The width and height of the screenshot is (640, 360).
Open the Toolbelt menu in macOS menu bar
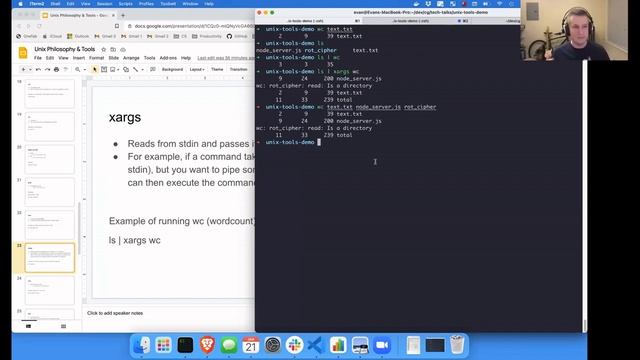coord(168,4)
